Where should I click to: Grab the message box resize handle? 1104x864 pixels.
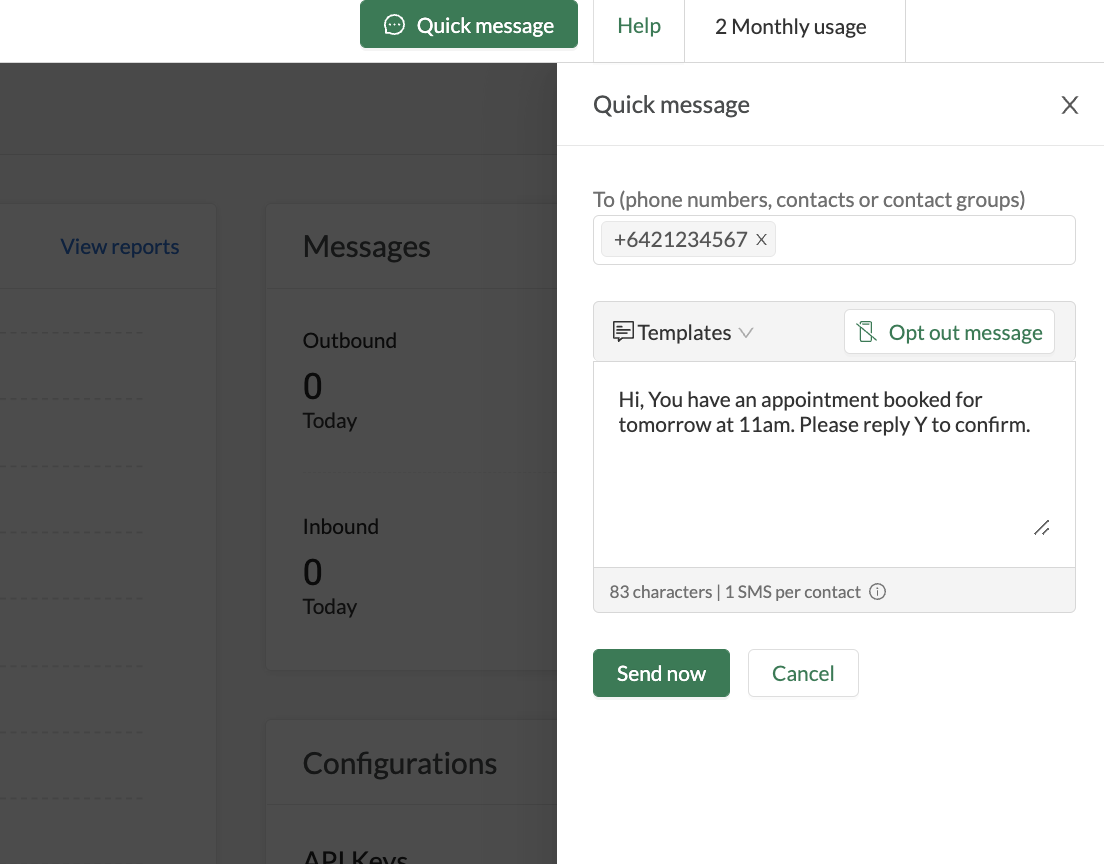[1041, 527]
